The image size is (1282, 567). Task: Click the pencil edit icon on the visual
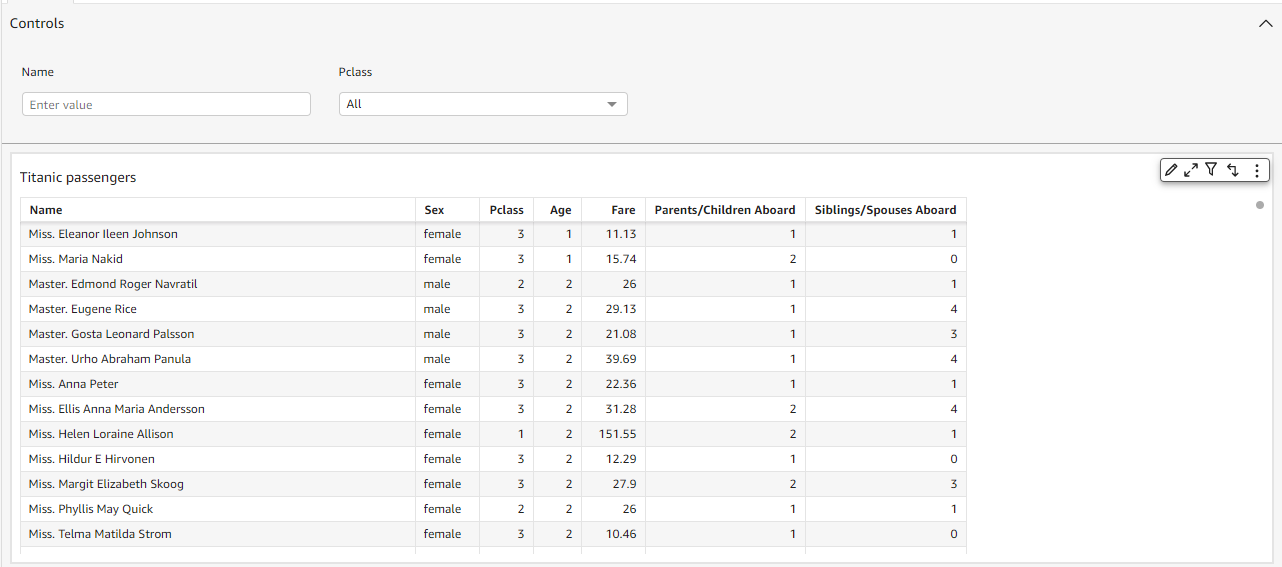click(x=1172, y=170)
